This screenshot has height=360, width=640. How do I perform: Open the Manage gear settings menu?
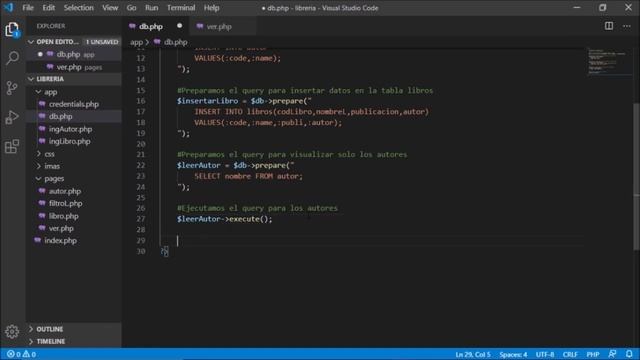pos(12,331)
